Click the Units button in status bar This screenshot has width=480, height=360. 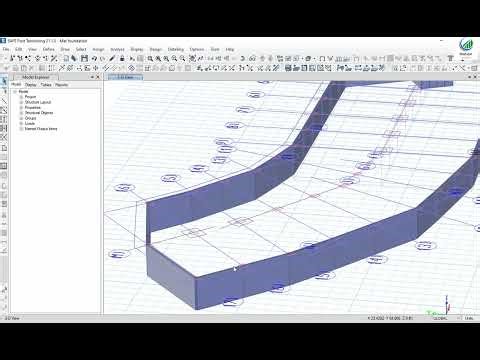coord(469,318)
